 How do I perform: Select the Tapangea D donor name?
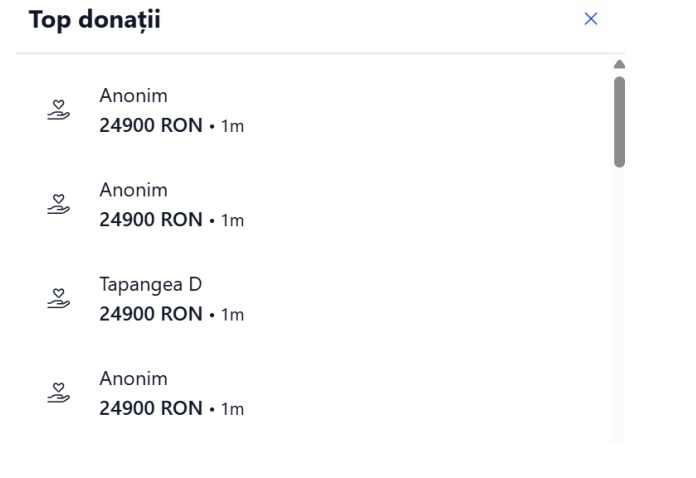point(150,284)
